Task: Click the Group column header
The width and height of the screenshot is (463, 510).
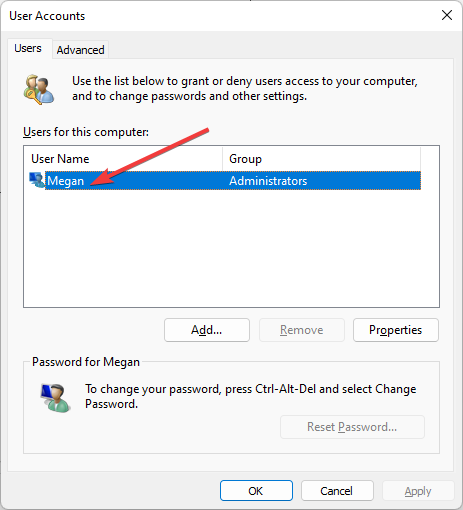Action: pyautogui.click(x=321, y=159)
